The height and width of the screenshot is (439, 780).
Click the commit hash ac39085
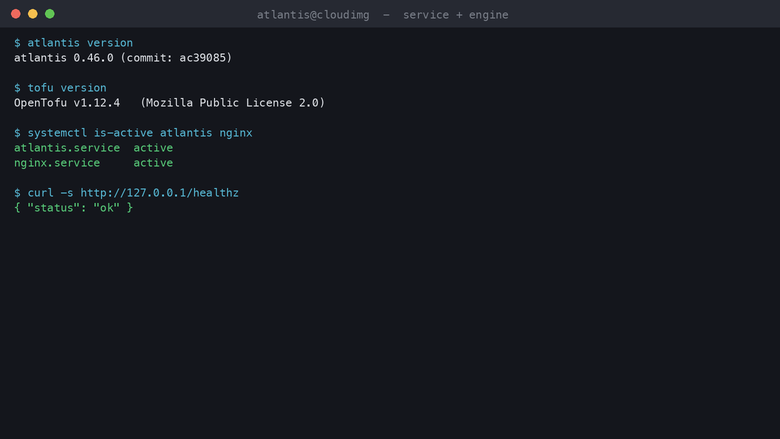(202, 58)
